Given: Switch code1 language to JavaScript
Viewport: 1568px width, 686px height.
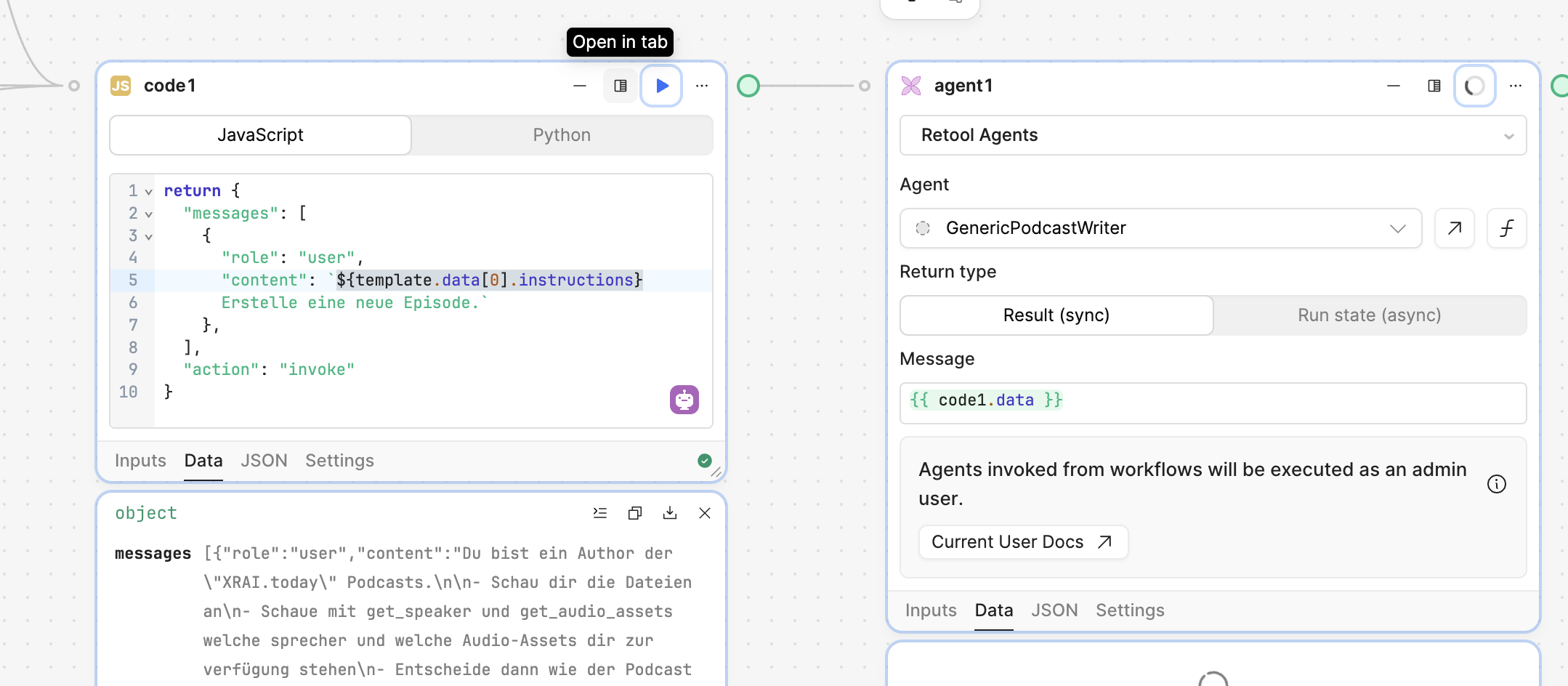Looking at the screenshot, I should point(261,135).
